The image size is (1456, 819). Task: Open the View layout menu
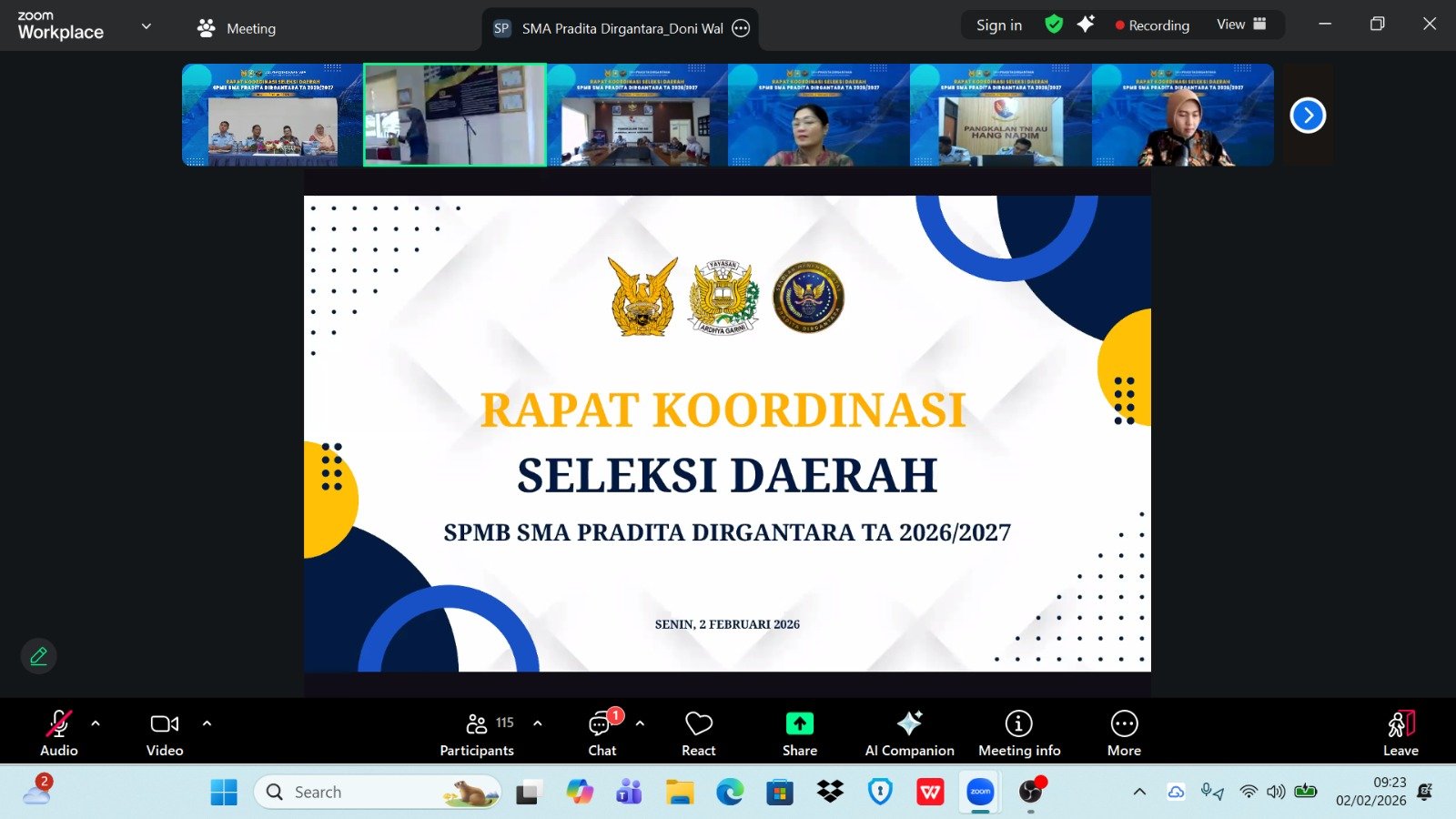1241,25
